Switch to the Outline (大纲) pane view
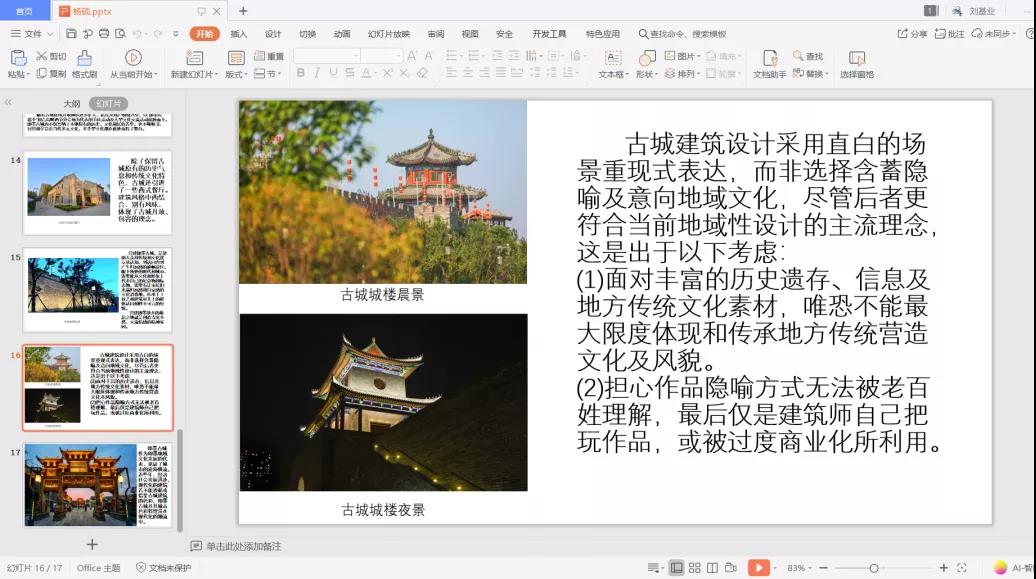Screen dimensions: 1036x579 (72, 103)
